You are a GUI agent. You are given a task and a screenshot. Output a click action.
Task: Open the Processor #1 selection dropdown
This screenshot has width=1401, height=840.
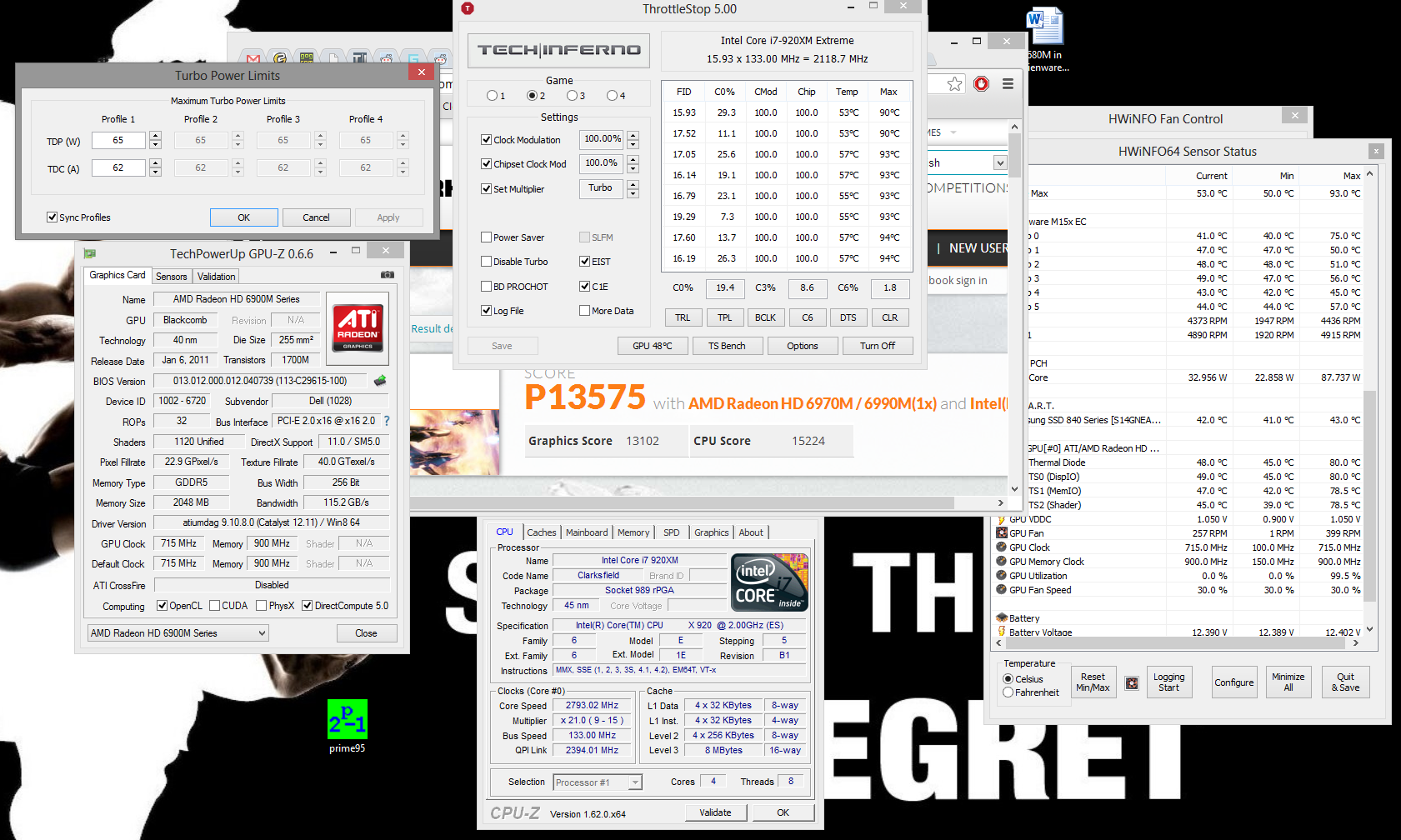coord(598,782)
